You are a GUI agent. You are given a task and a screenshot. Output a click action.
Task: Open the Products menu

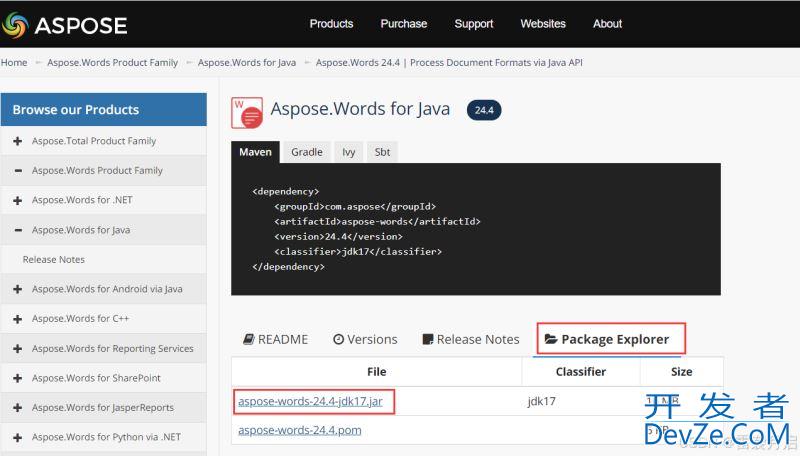331,24
